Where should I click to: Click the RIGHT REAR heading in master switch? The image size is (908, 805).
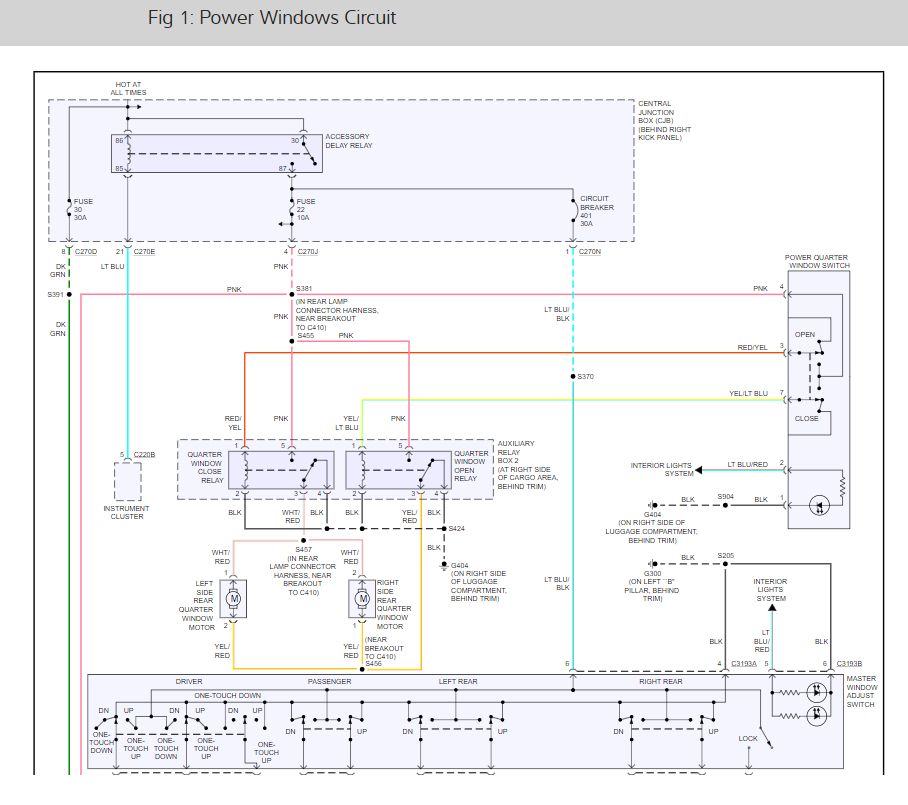click(x=661, y=682)
